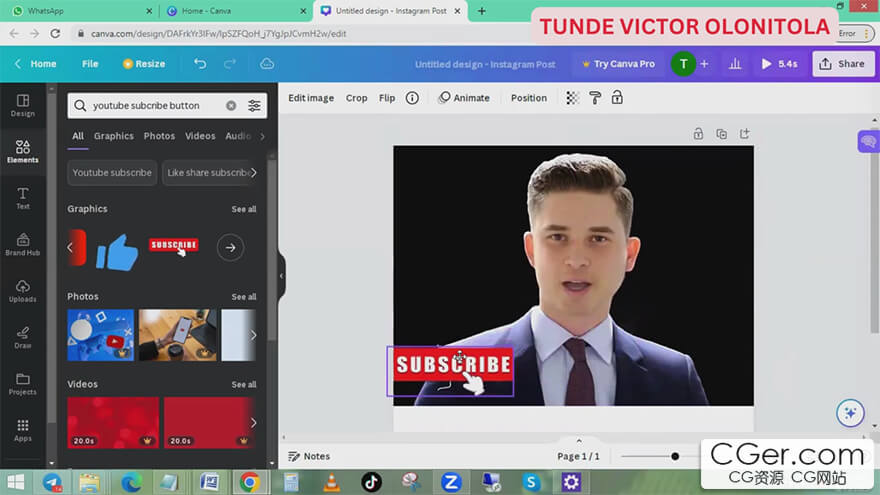This screenshot has width=880, height=495.
Task: Show previous Graphics results with arrow
Action: (70, 248)
